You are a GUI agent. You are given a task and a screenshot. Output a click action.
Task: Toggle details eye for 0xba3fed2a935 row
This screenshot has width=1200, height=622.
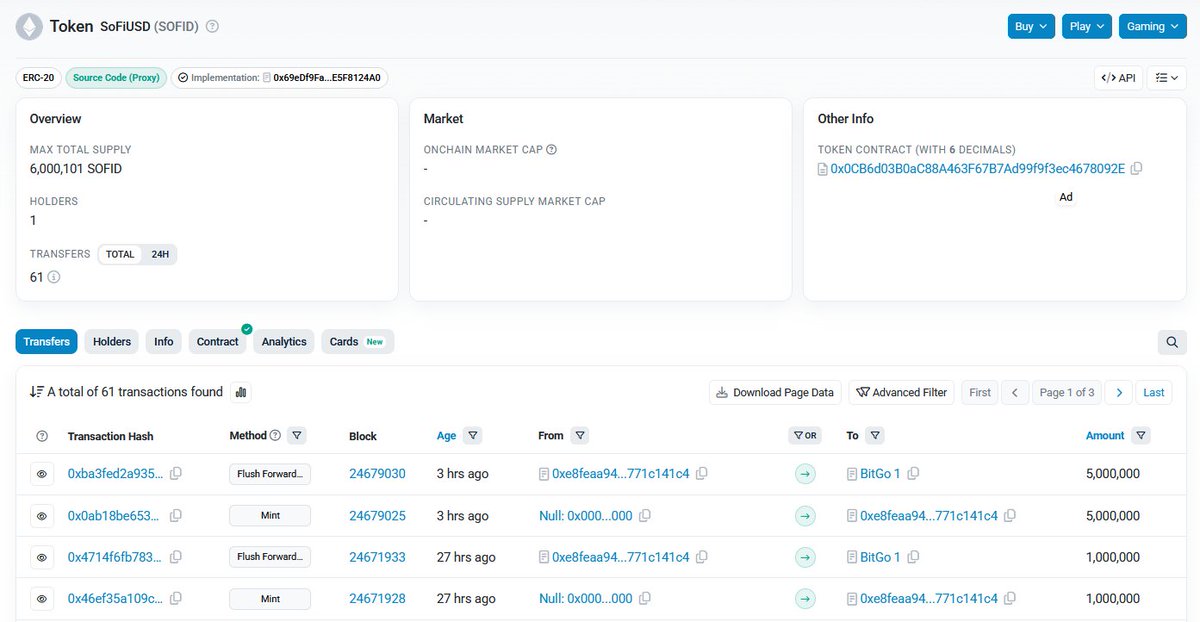(42, 474)
